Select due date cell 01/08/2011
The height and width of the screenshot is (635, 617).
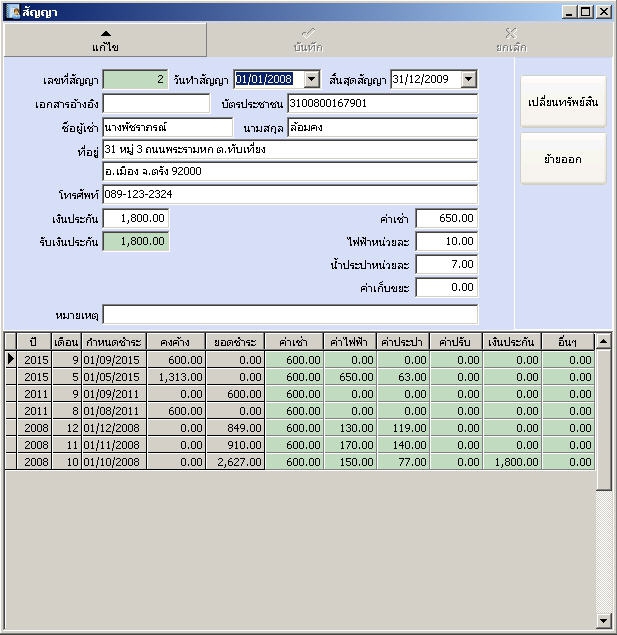click(114, 411)
